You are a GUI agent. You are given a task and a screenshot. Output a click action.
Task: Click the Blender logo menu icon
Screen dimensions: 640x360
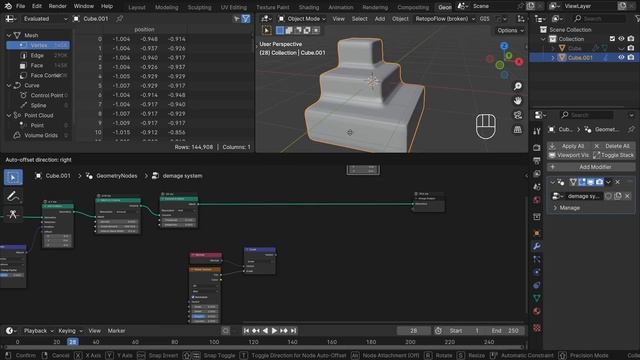pos(8,6)
